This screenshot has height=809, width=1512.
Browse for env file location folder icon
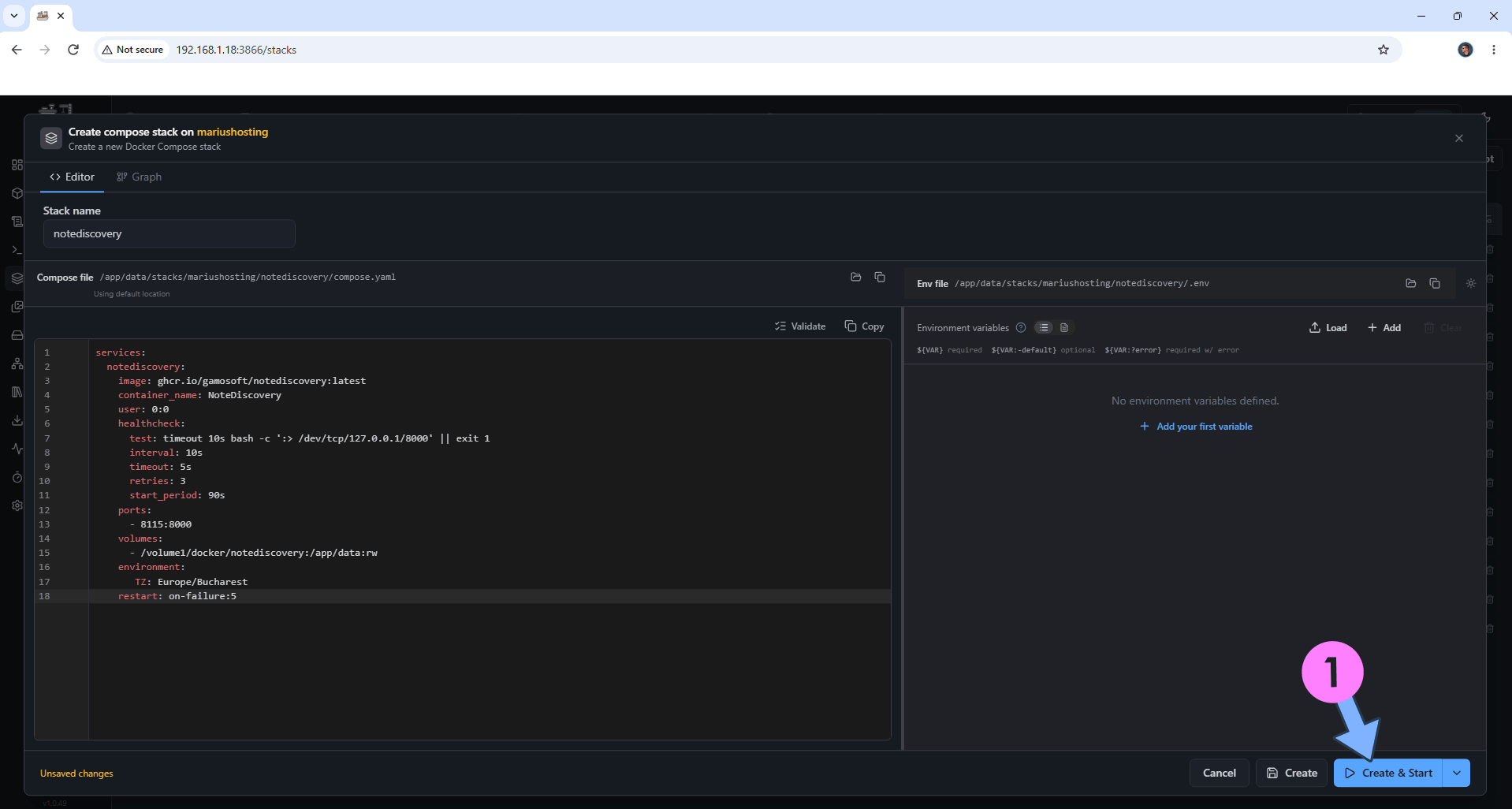point(1410,283)
